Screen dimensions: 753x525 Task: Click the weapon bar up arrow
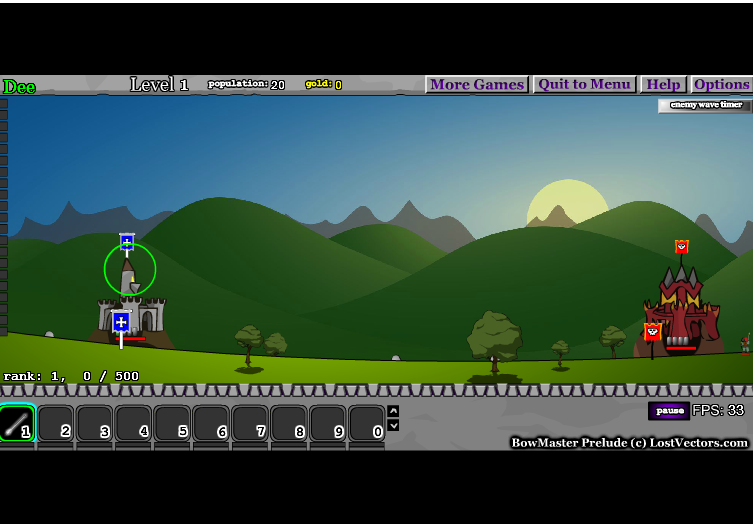click(x=393, y=411)
